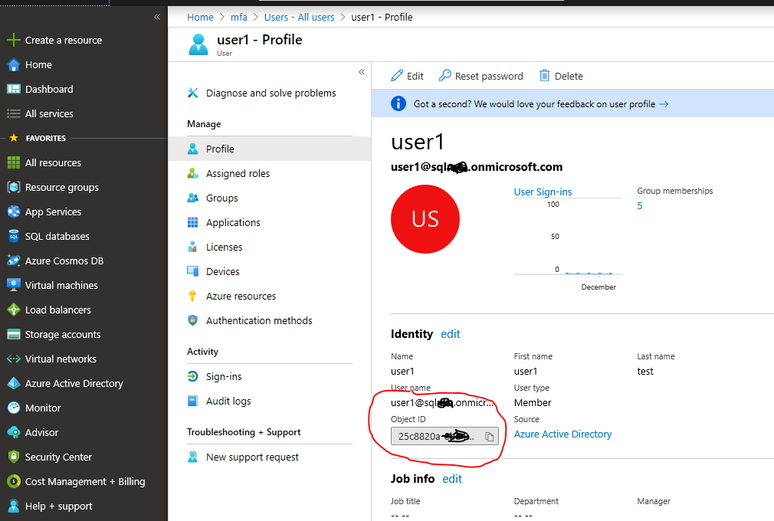Open the User Sign-ins chart link

click(x=543, y=192)
